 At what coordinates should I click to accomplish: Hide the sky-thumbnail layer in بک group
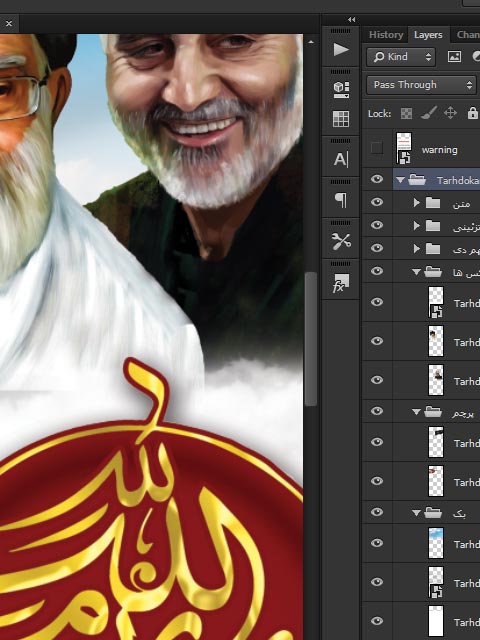point(377,543)
